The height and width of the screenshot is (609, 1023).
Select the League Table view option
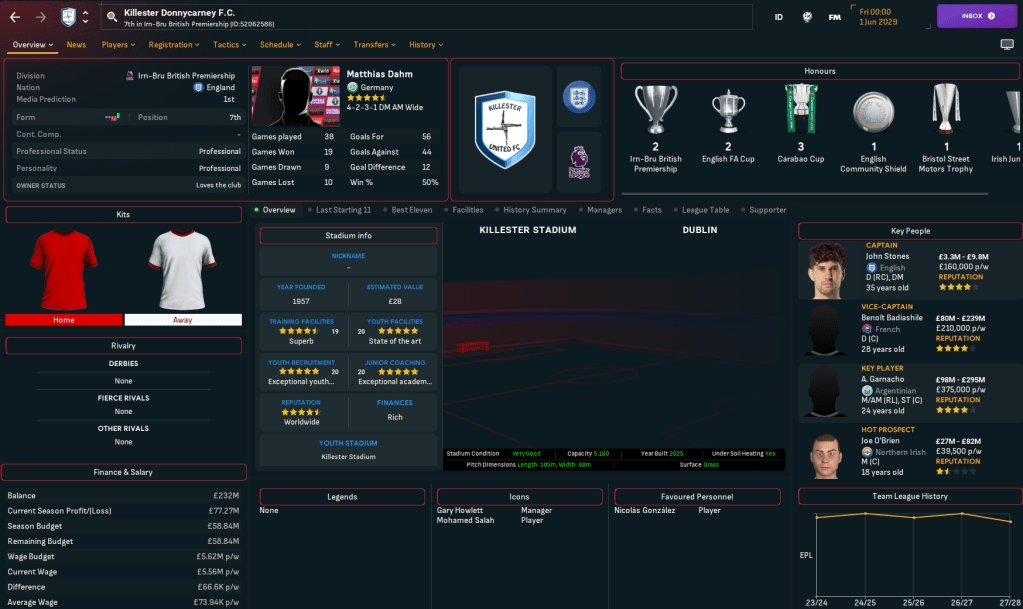705,210
